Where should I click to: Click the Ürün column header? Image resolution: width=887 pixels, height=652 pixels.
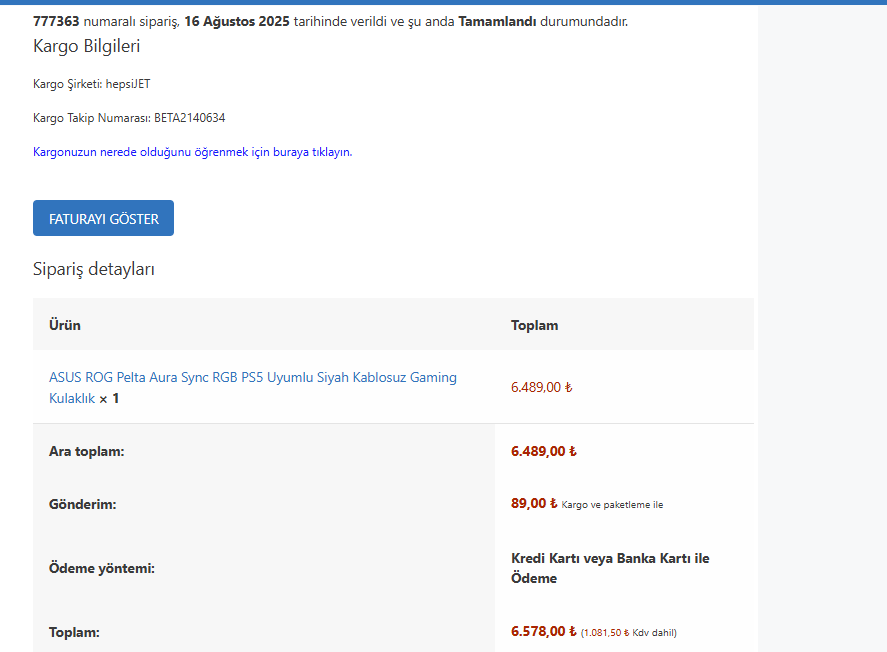[x=65, y=325]
